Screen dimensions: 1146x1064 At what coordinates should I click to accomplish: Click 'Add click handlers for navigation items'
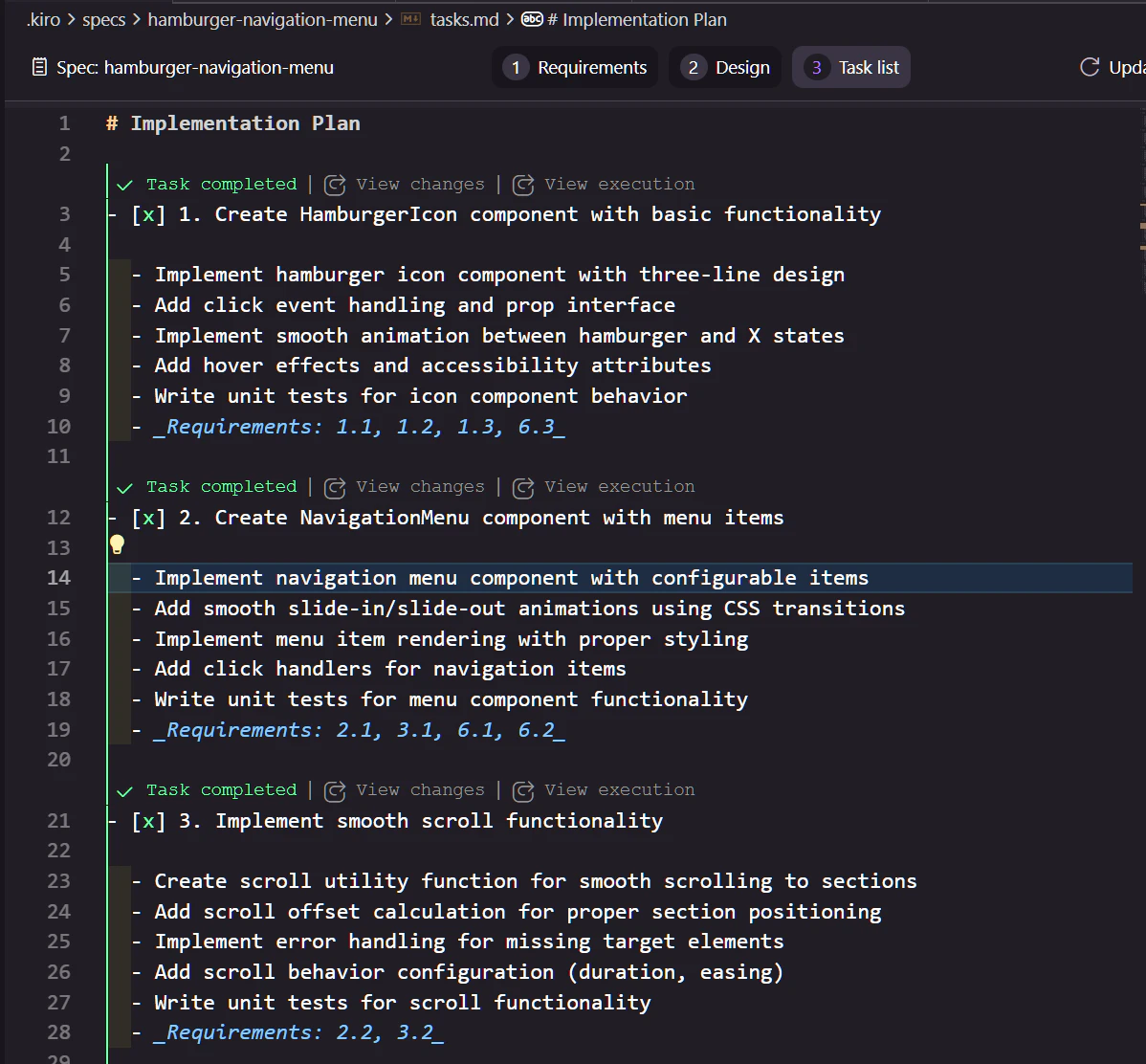click(x=390, y=669)
